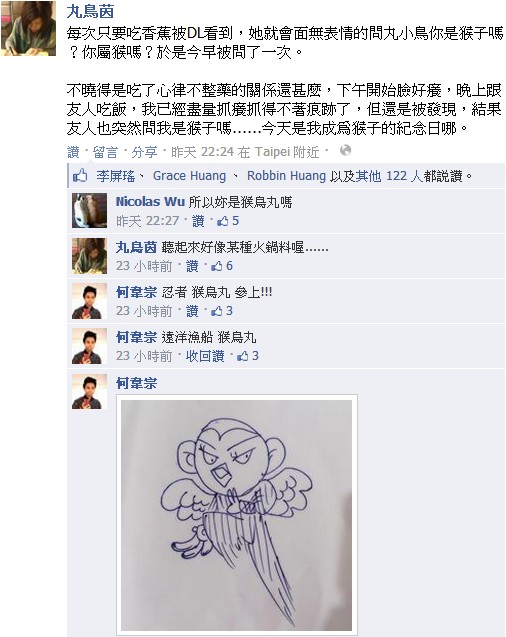Toggle 收回讚 on 遠洋漁船 comment

tap(205, 356)
